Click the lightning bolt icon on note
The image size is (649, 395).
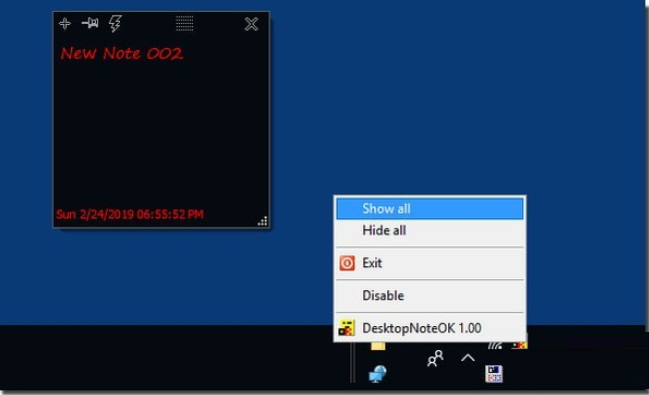click(x=115, y=24)
